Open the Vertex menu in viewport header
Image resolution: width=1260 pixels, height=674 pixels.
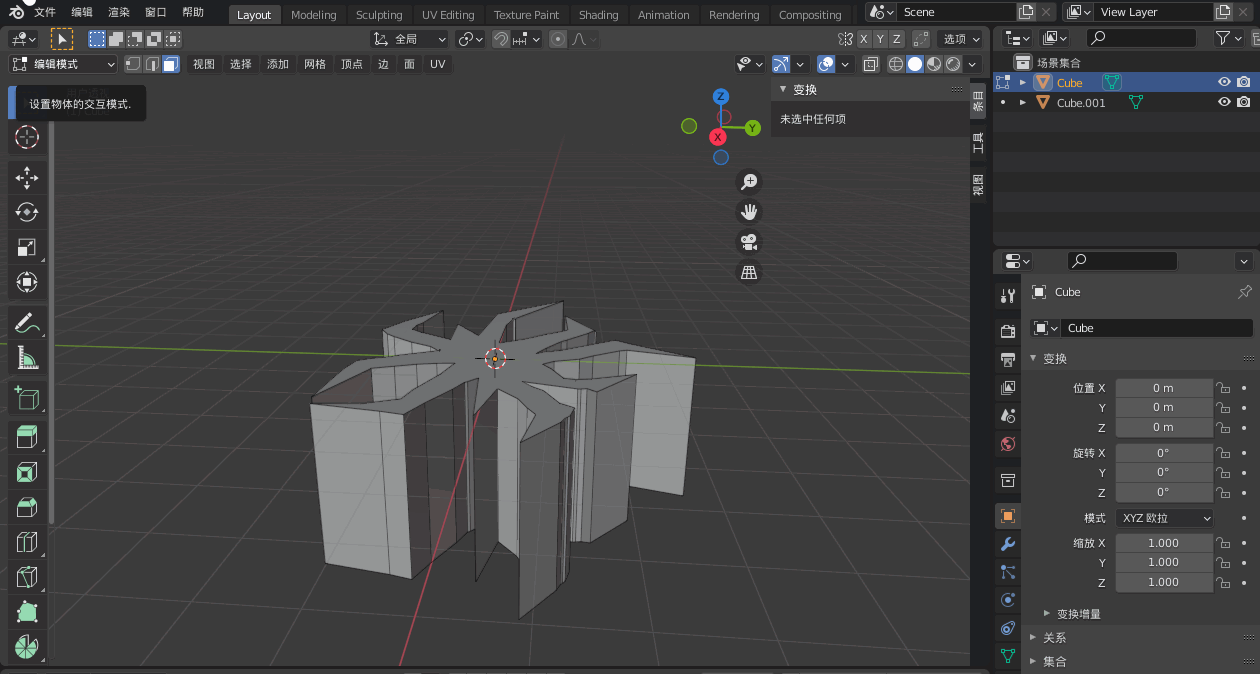(352, 64)
